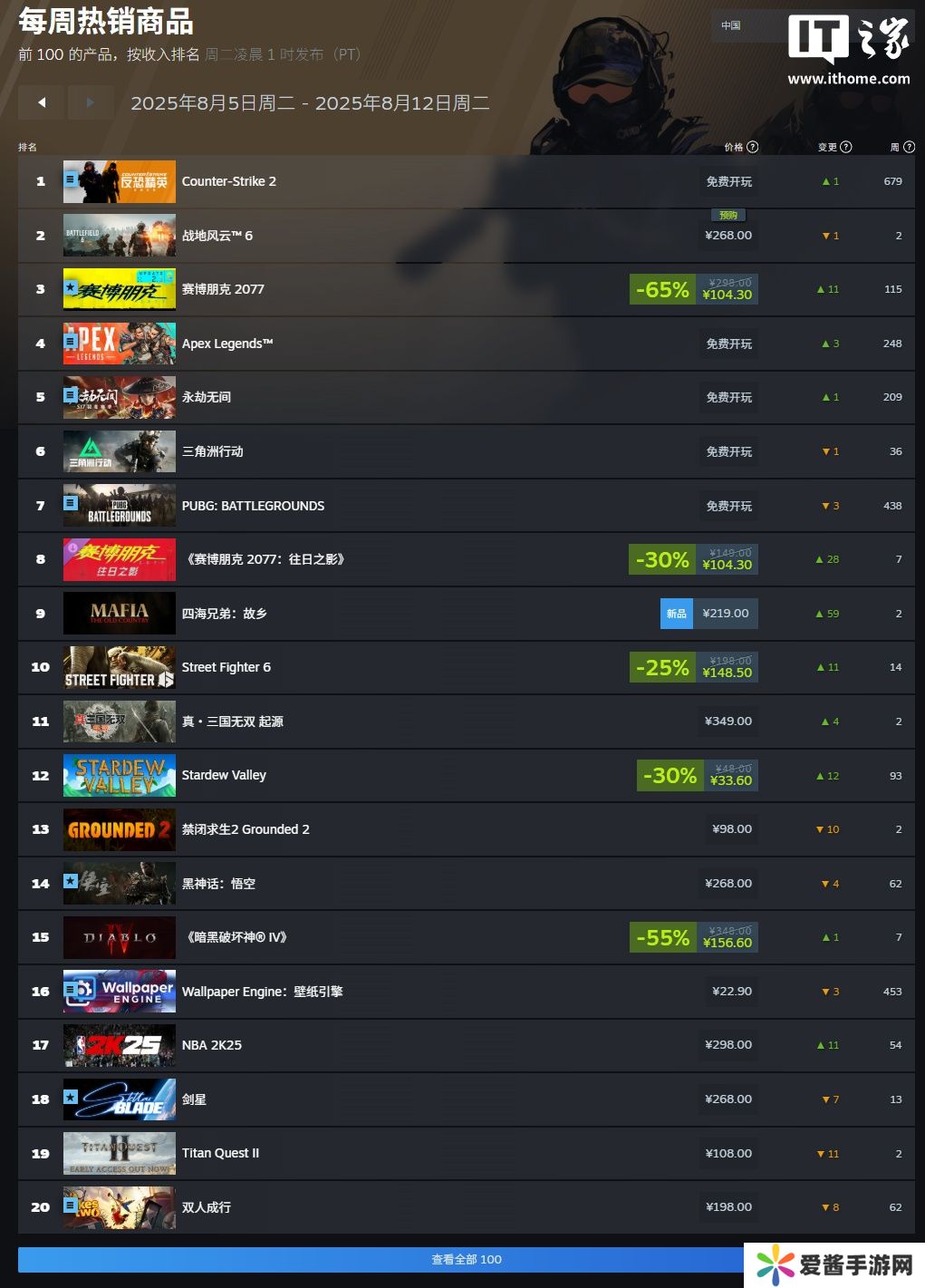The width and height of the screenshot is (925, 1288).
Task: Click the -55% discount on Diablo IV
Action: click(x=662, y=937)
